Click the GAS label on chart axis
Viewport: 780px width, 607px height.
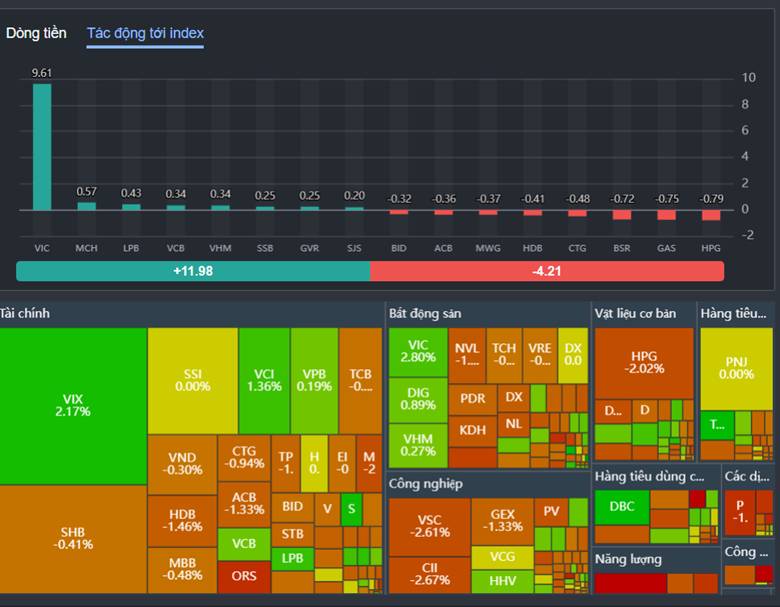[x=666, y=248]
